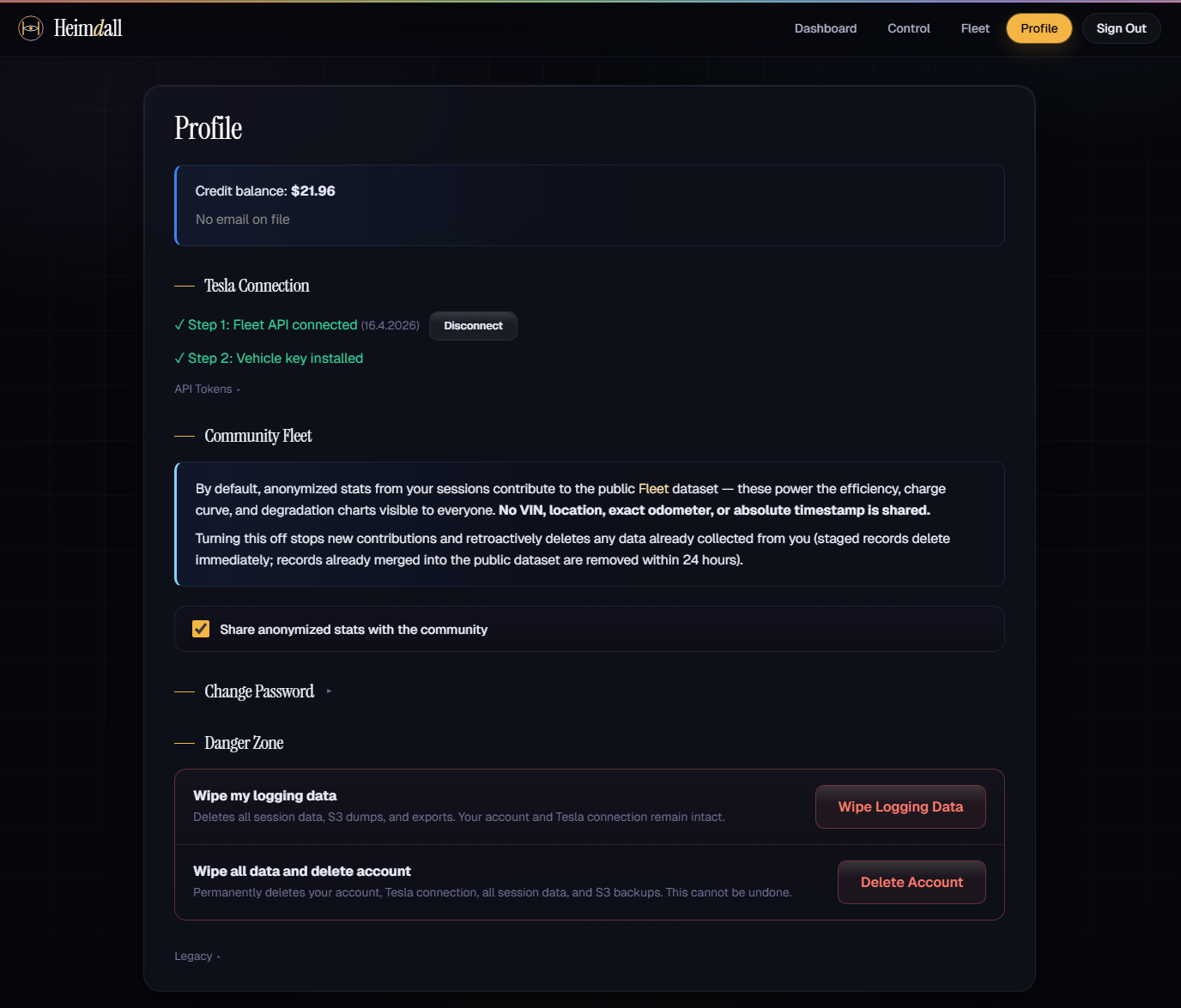
Task: Click the Step 1 green checkmark
Action: pyautogui.click(x=179, y=325)
